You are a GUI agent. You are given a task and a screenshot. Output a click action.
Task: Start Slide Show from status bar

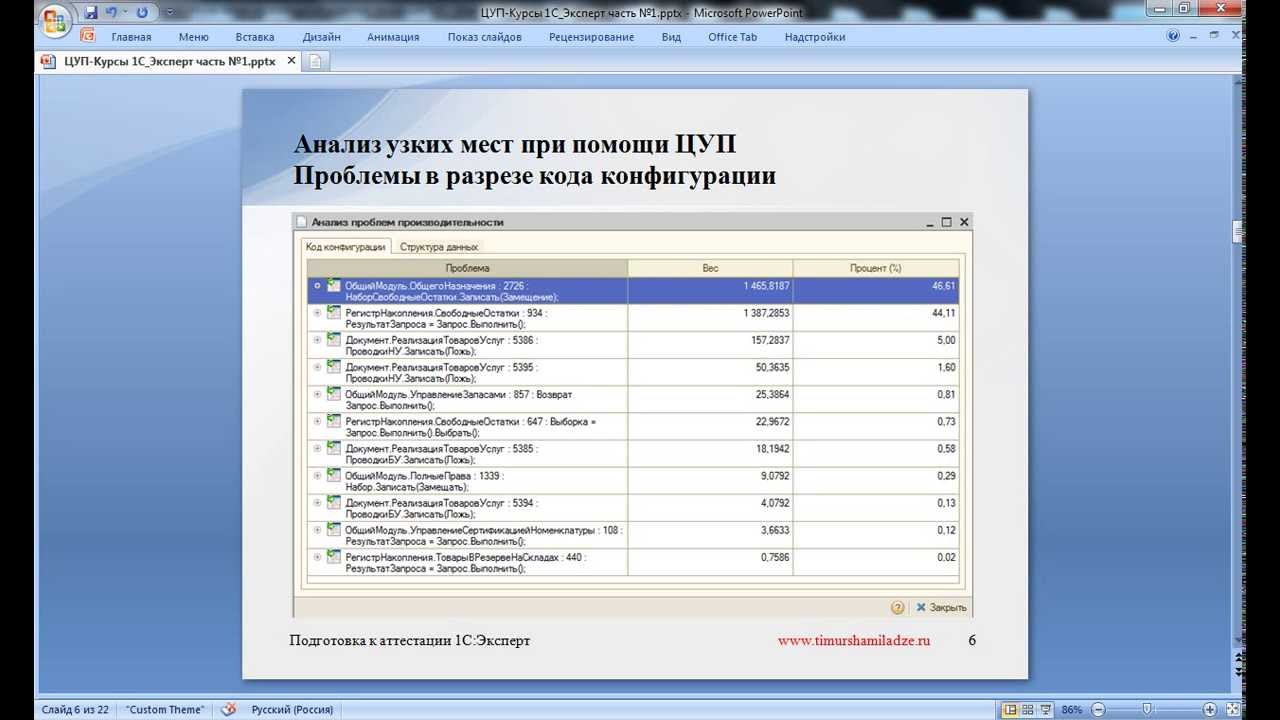[1046, 709]
